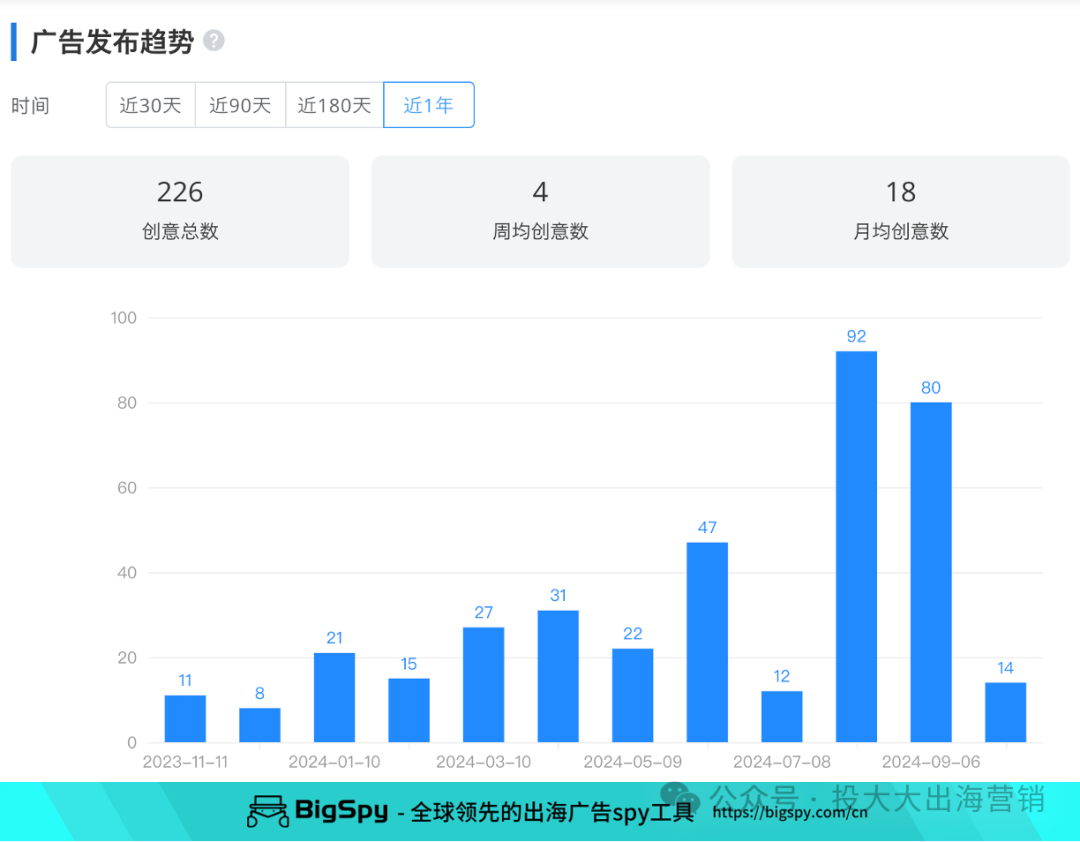Click the 周均创意数 card showing 4
Viewport: 1080px width, 842px height.
(x=540, y=211)
